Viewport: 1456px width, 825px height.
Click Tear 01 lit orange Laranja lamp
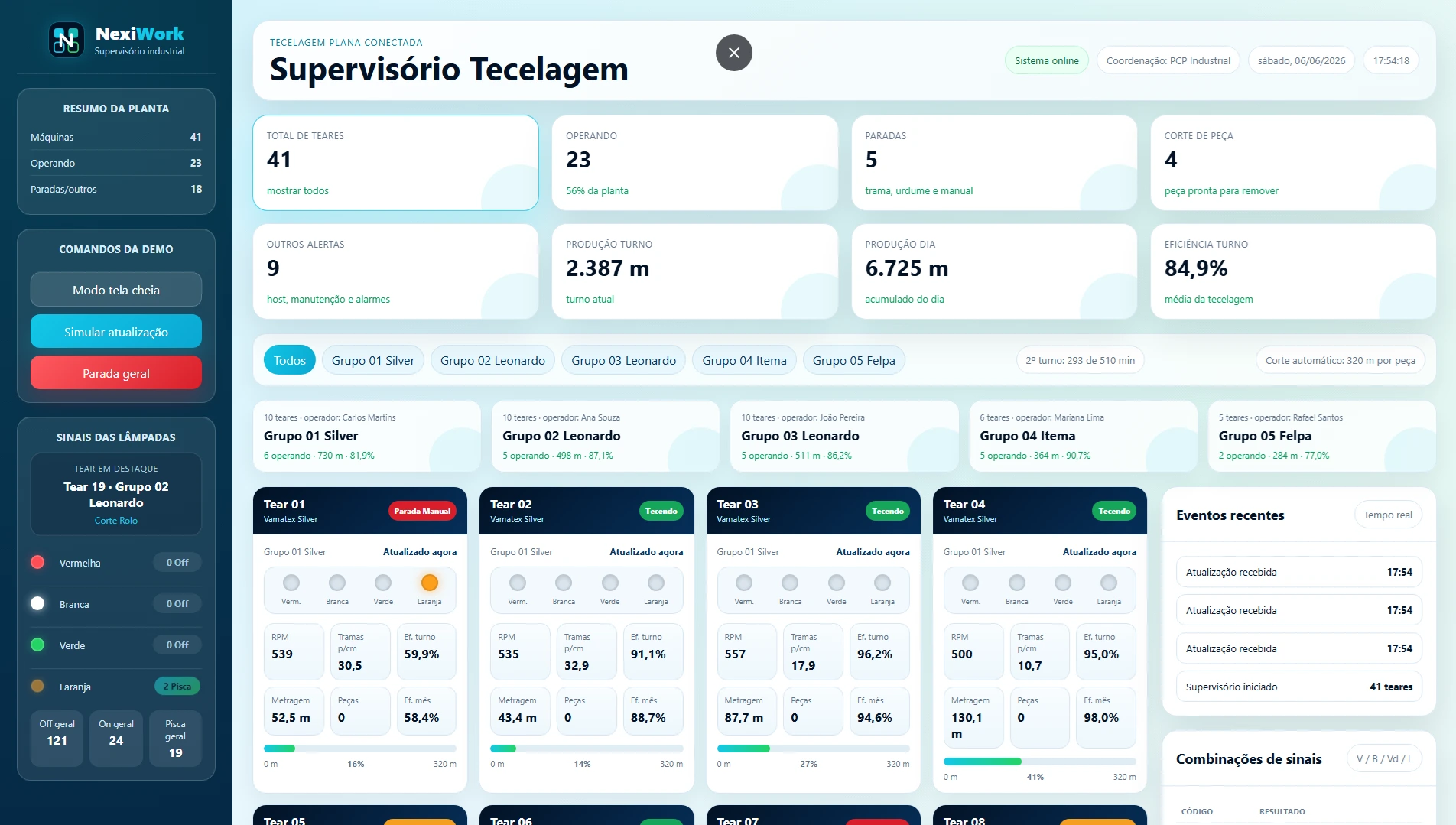point(430,583)
